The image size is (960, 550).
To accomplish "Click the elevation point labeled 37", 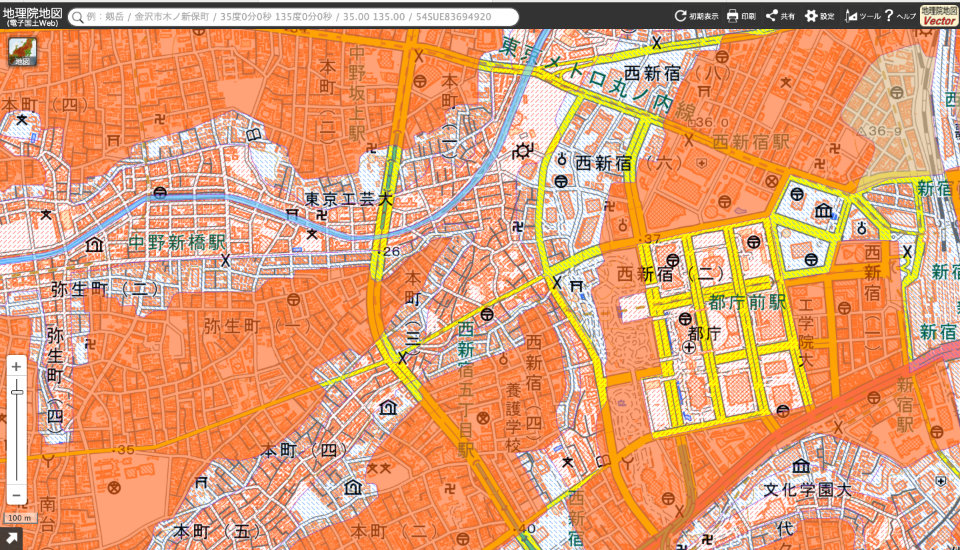I will [650, 239].
